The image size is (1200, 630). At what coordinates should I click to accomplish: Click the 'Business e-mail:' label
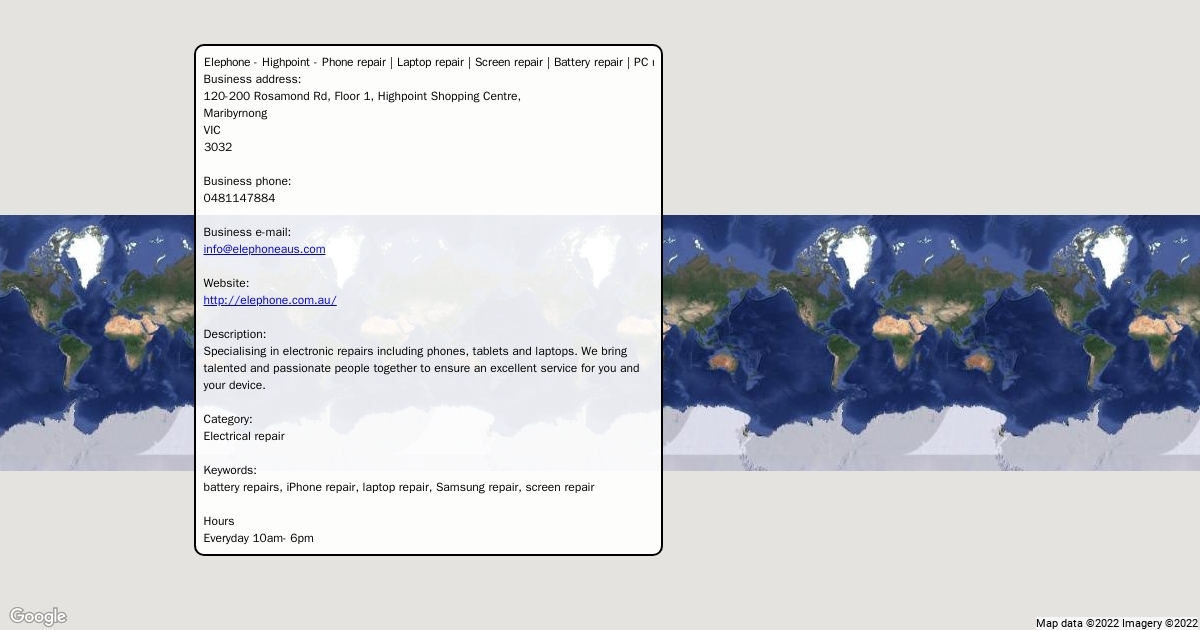(247, 232)
